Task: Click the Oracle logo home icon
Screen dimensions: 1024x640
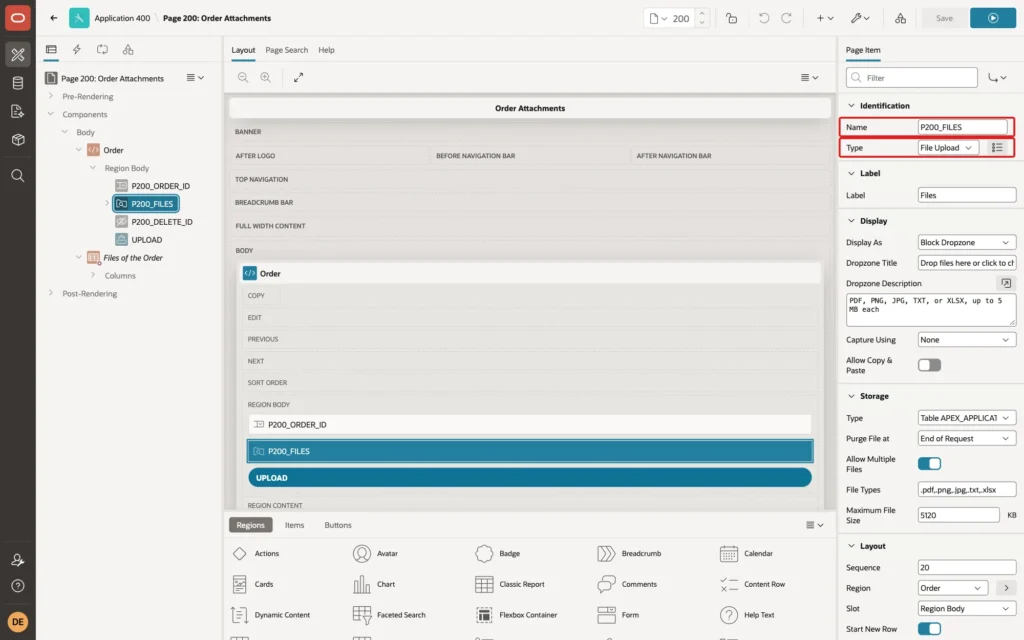Action: pyautogui.click(x=18, y=18)
